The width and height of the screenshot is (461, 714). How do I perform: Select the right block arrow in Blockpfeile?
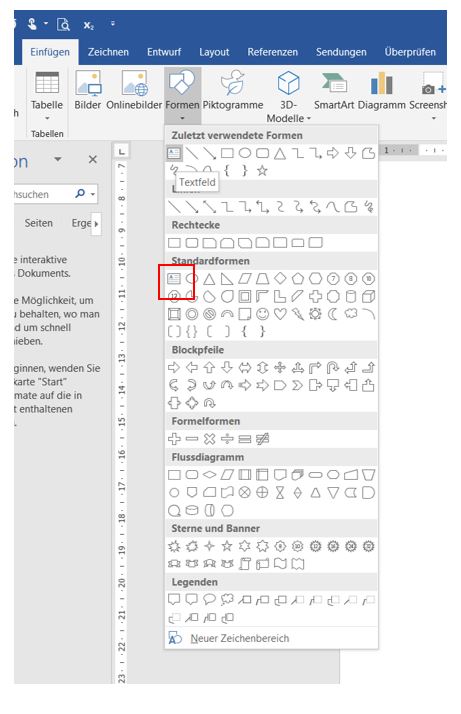pyautogui.click(x=174, y=367)
